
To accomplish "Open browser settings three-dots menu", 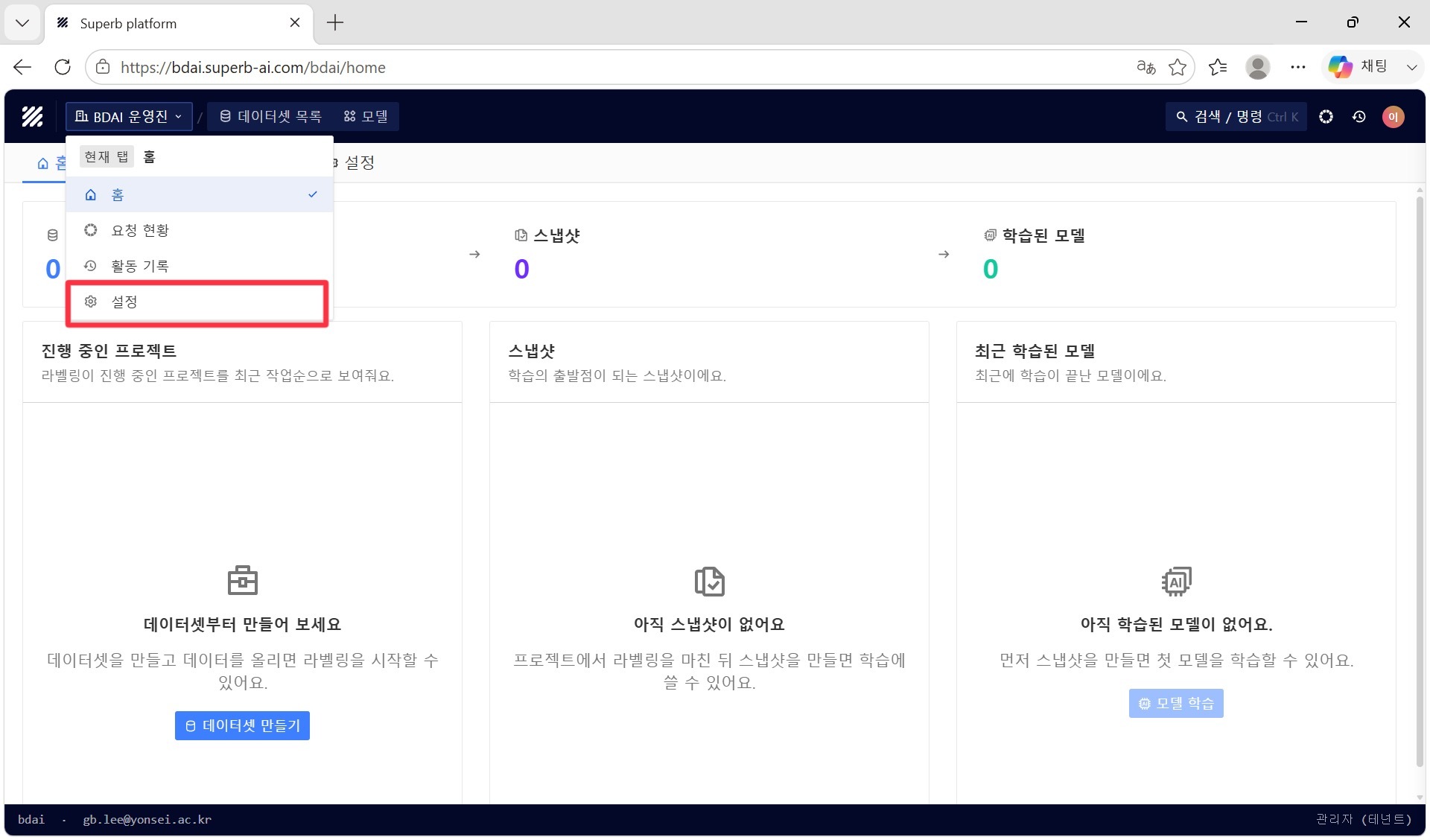I will click(1298, 67).
